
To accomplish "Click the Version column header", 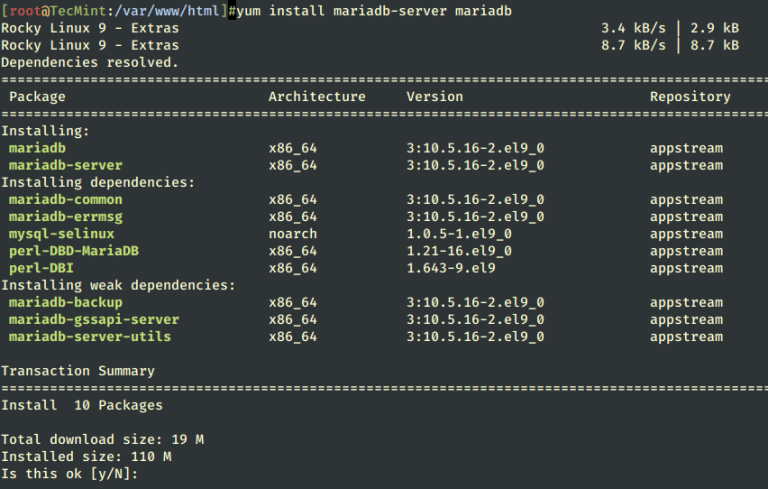I will 434,97.
